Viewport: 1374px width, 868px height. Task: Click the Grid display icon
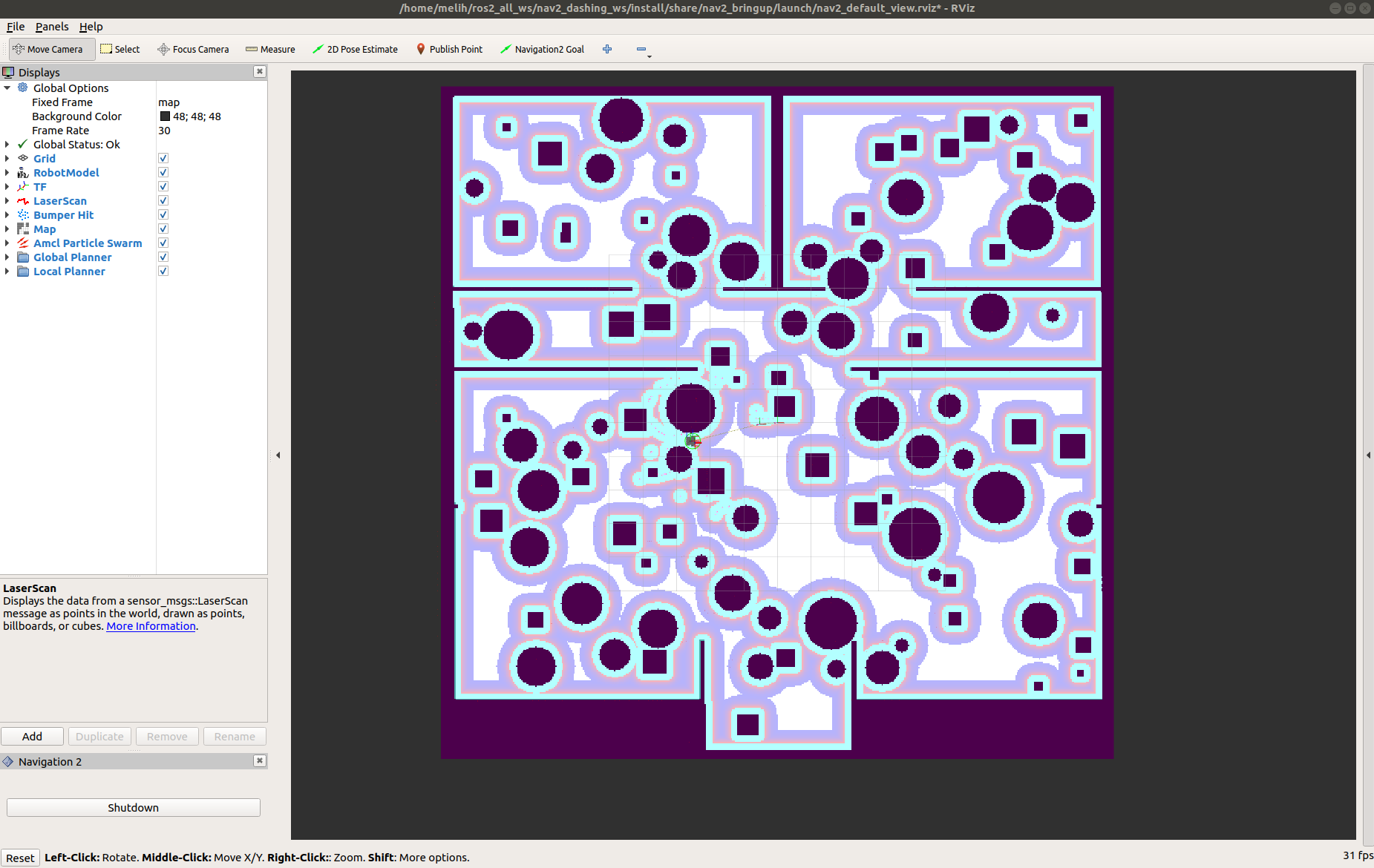coord(23,158)
